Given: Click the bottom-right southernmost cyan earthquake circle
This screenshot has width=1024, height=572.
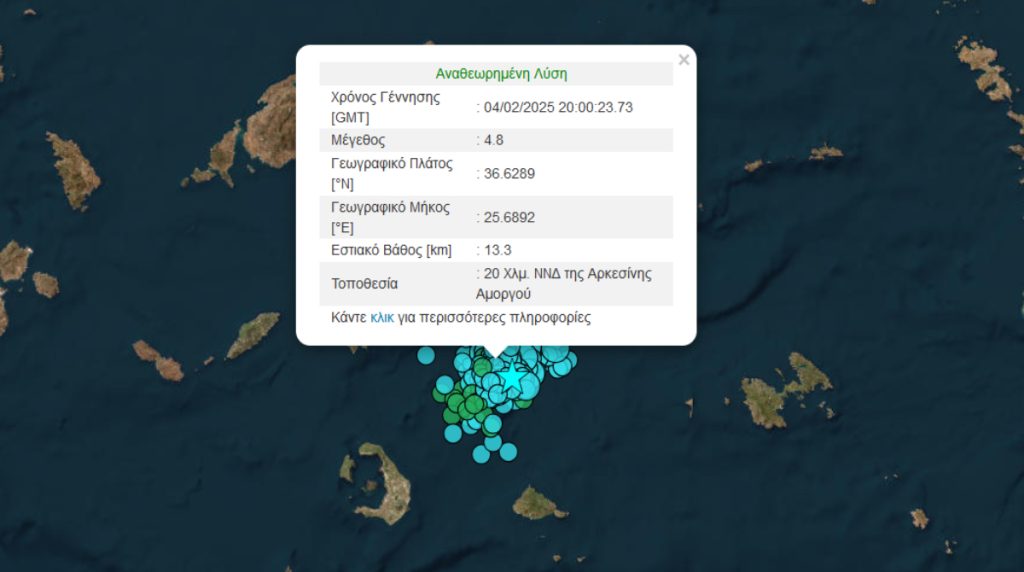Looking at the screenshot, I should click(x=508, y=452).
